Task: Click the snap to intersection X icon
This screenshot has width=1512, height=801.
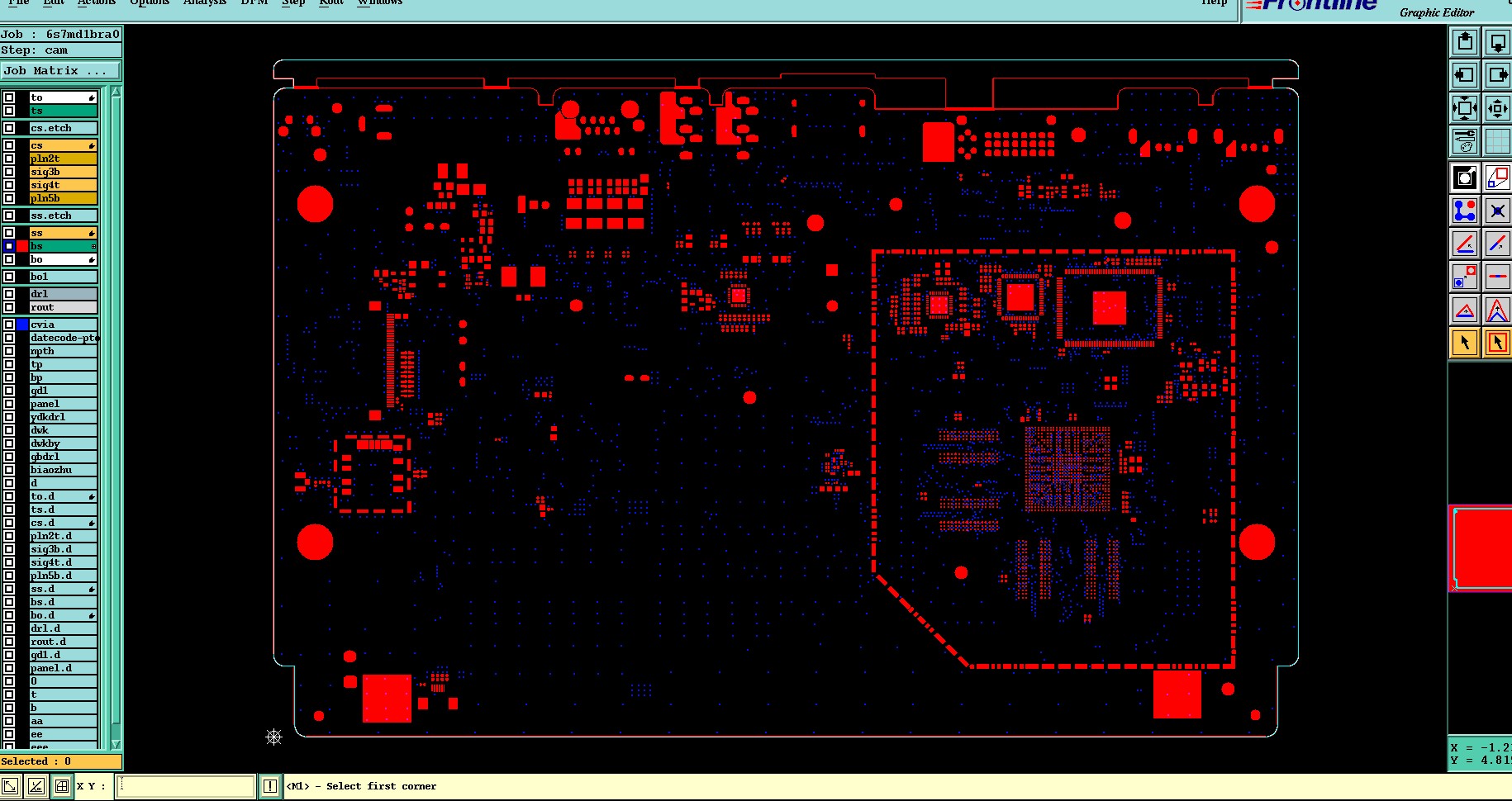Action: coord(1497,211)
